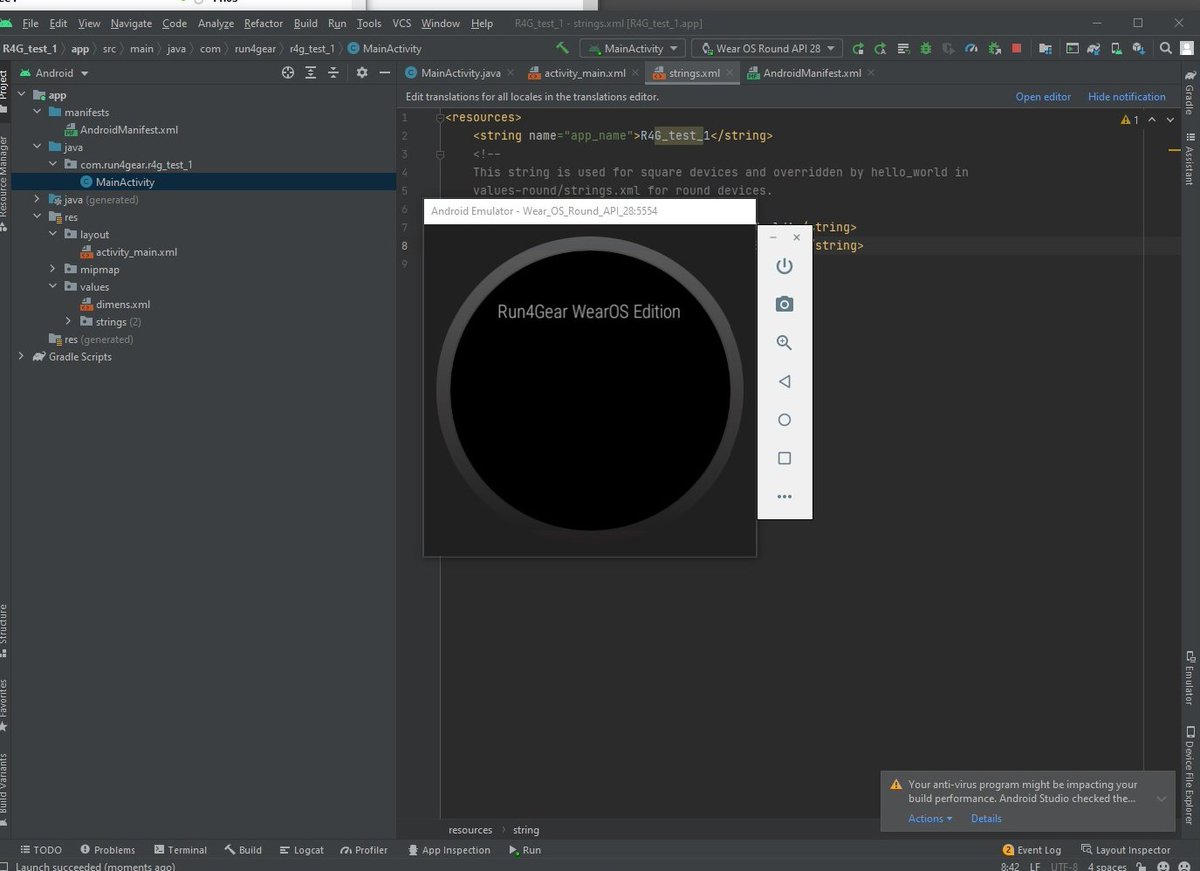The height and width of the screenshot is (871, 1200).
Task: Open the Profiler tool window
Action: point(363,850)
